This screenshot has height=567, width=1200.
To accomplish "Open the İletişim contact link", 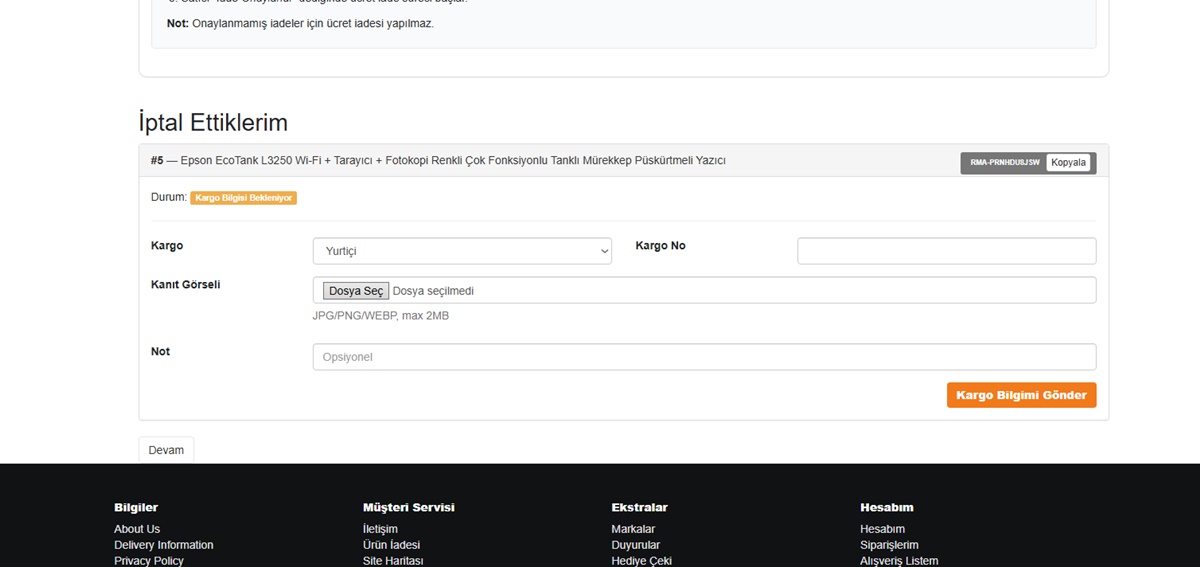I will click(x=380, y=529).
